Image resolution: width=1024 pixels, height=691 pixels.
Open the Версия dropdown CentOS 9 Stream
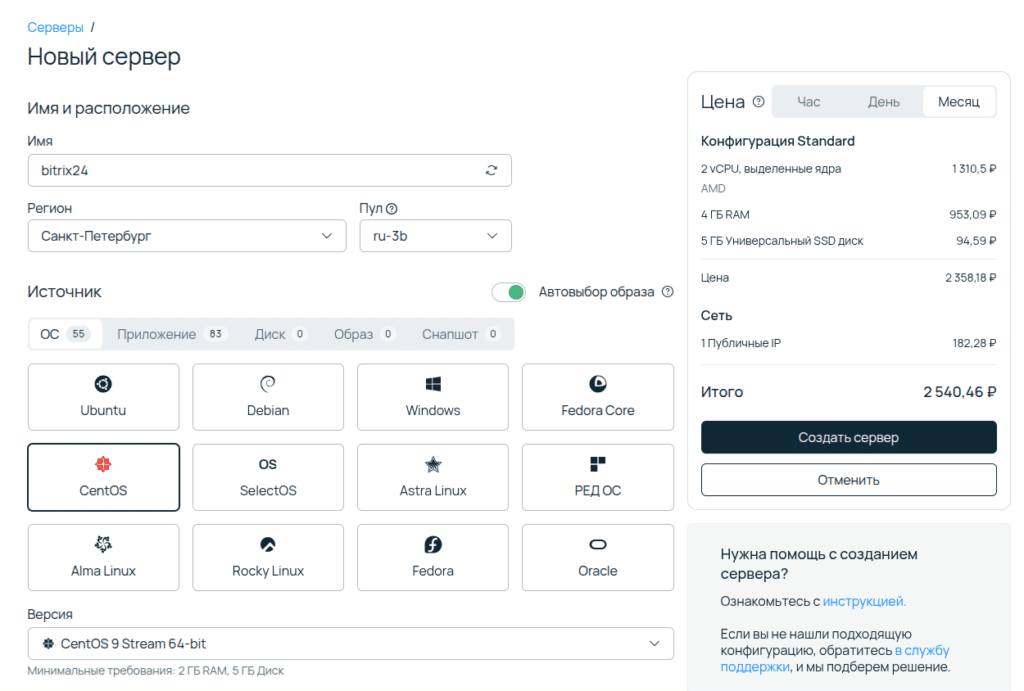tap(350, 644)
